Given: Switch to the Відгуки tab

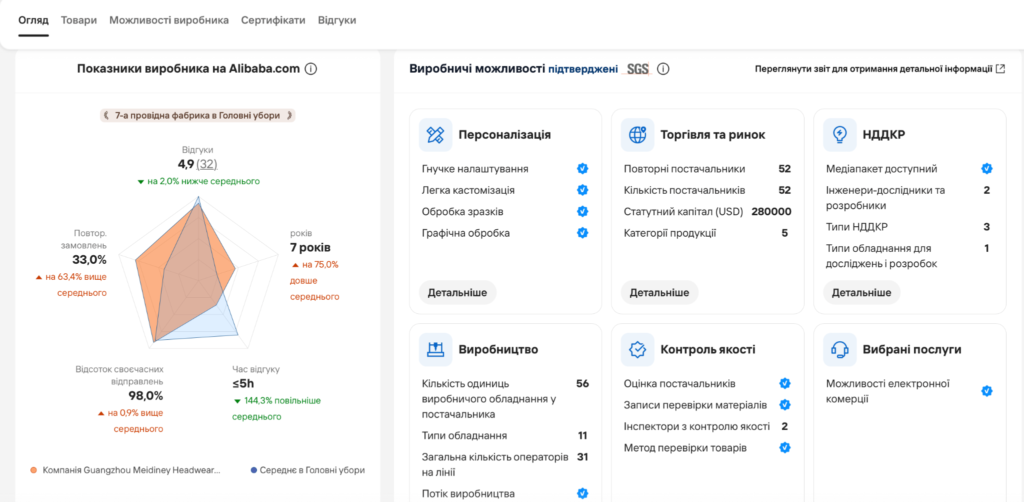Looking at the screenshot, I should click(337, 20).
